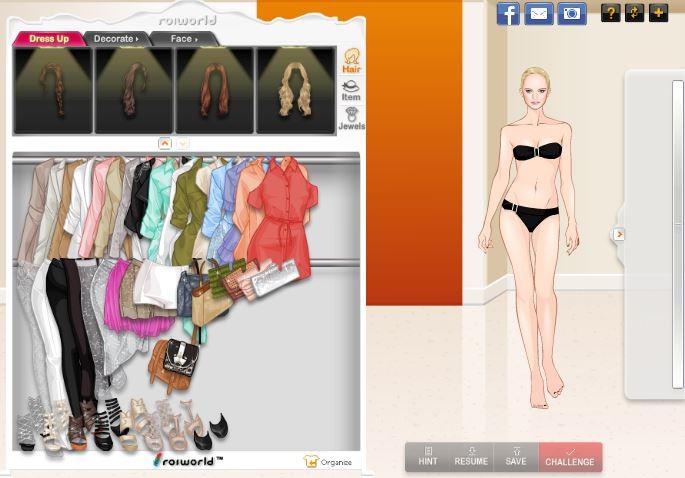The width and height of the screenshot is (685, 478).
Task: Click the HINT button
Action: coord(428,457)
